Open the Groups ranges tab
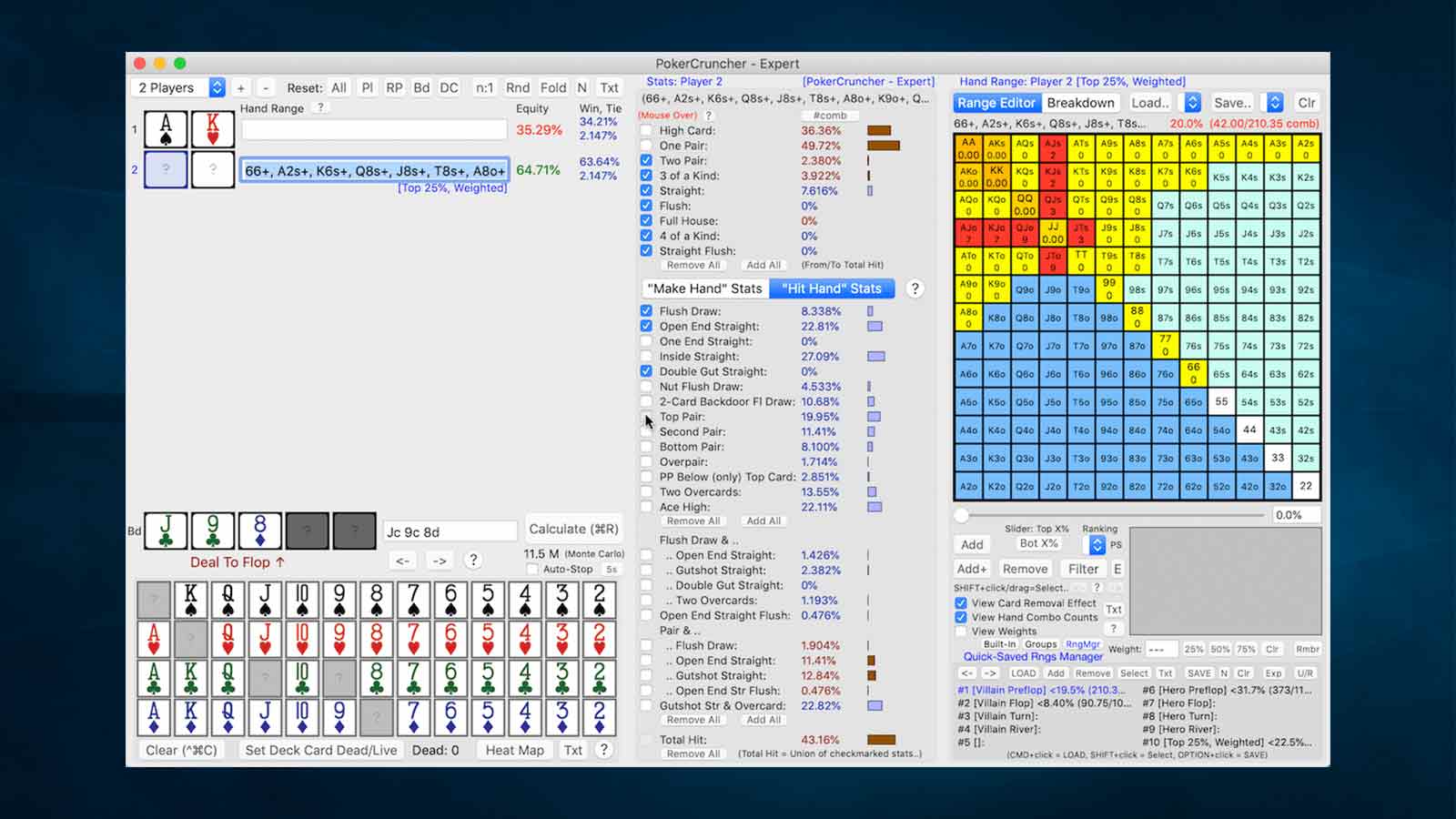Screen dimensions: 1456x819 (x=1041, y=644)
